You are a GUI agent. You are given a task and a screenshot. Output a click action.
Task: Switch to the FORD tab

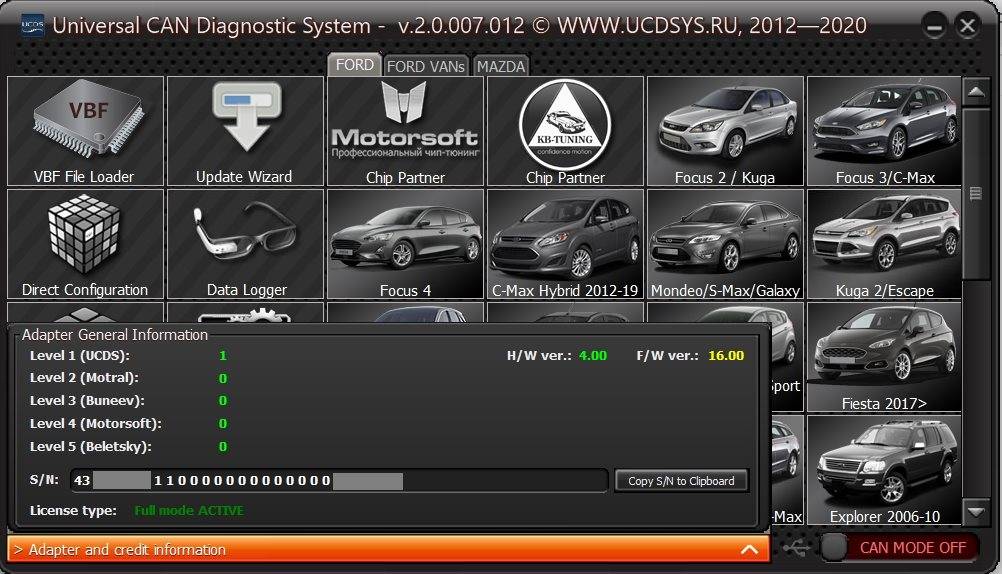pyautogui.click(x=355, y=65)
